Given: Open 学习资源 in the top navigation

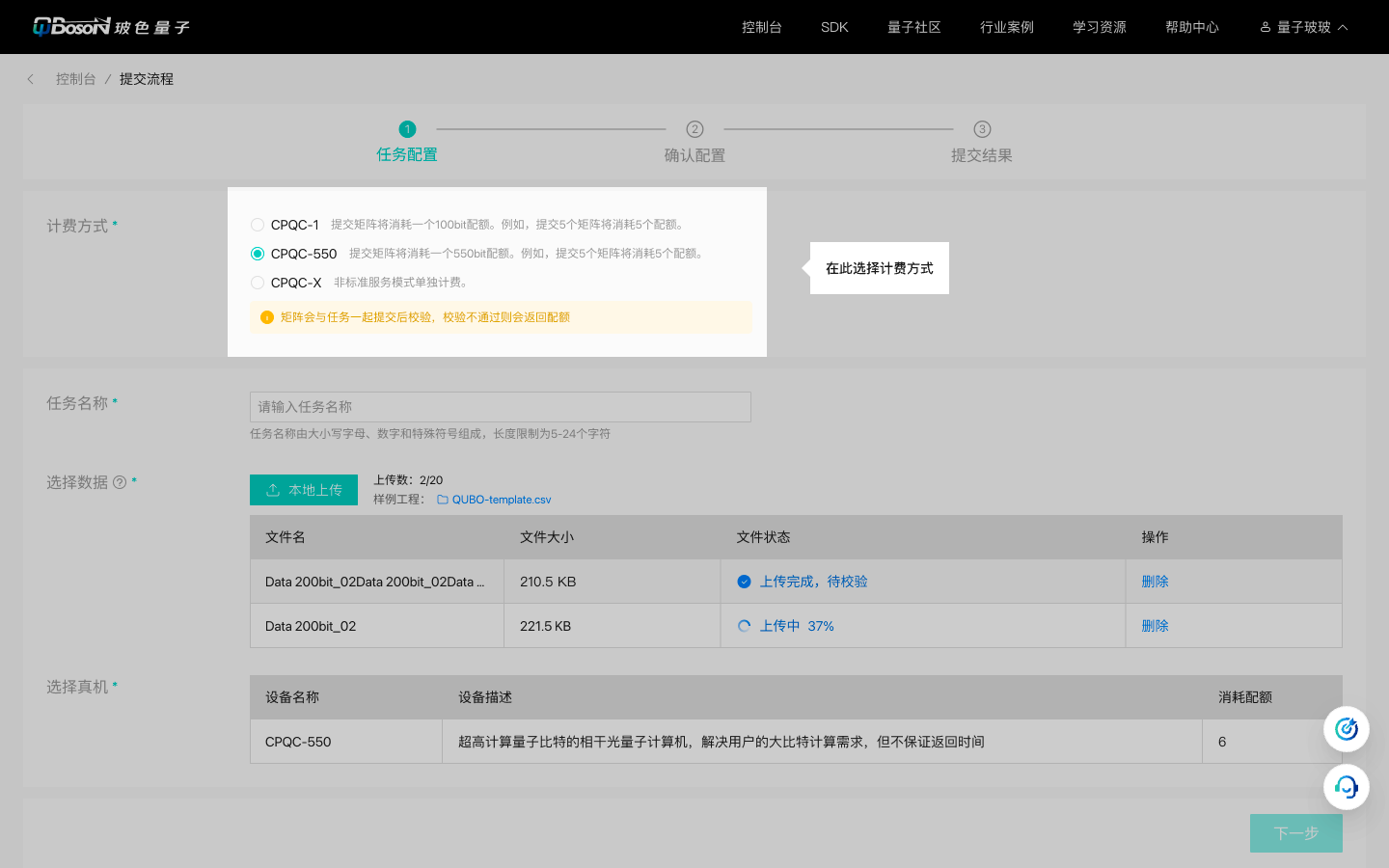Looking at the screenshot, I should coord(1100,27).
